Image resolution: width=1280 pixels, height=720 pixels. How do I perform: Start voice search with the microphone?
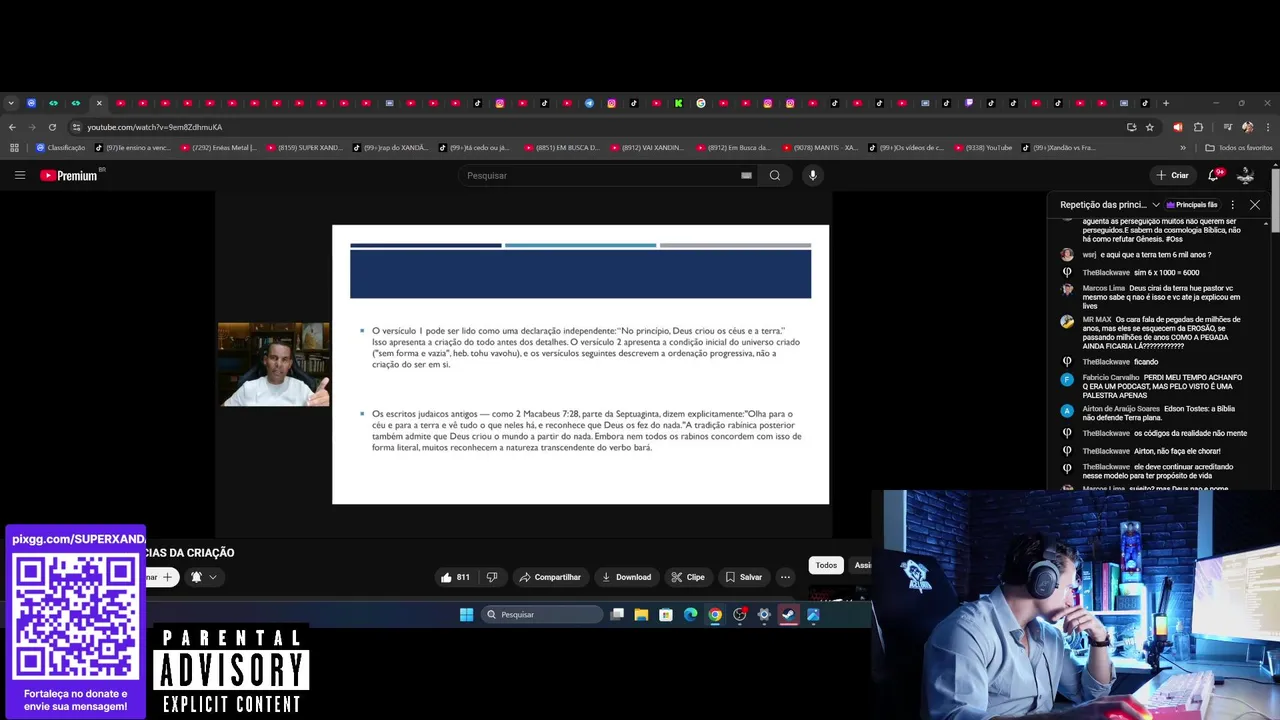coord(812,175)
